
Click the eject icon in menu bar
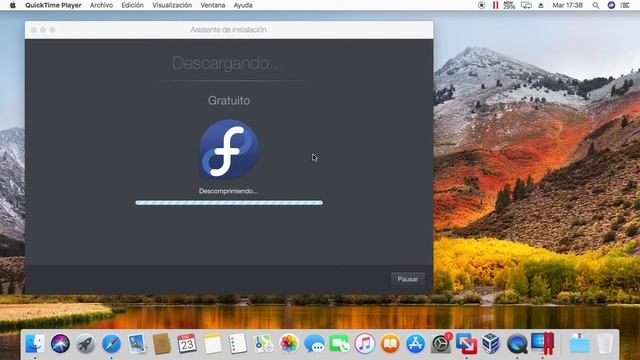coord(541,5)
